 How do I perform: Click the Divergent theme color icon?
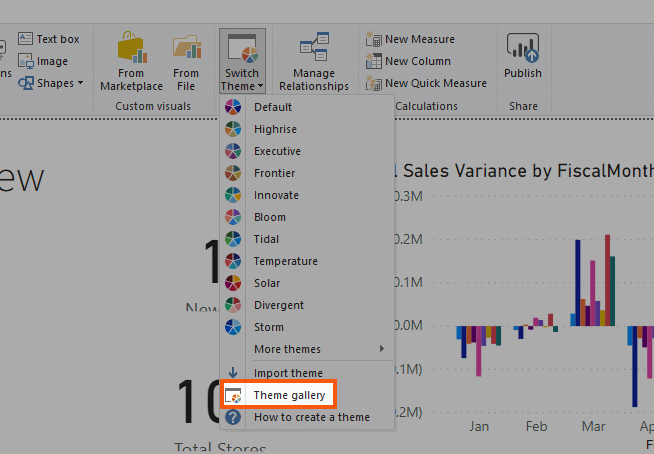click(233, 305)
